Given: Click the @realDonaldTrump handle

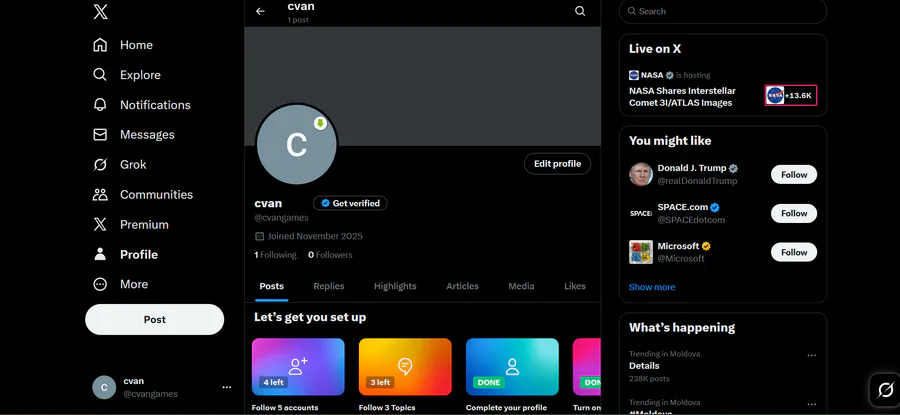Looking at the screenshot, I should point(697,181).
